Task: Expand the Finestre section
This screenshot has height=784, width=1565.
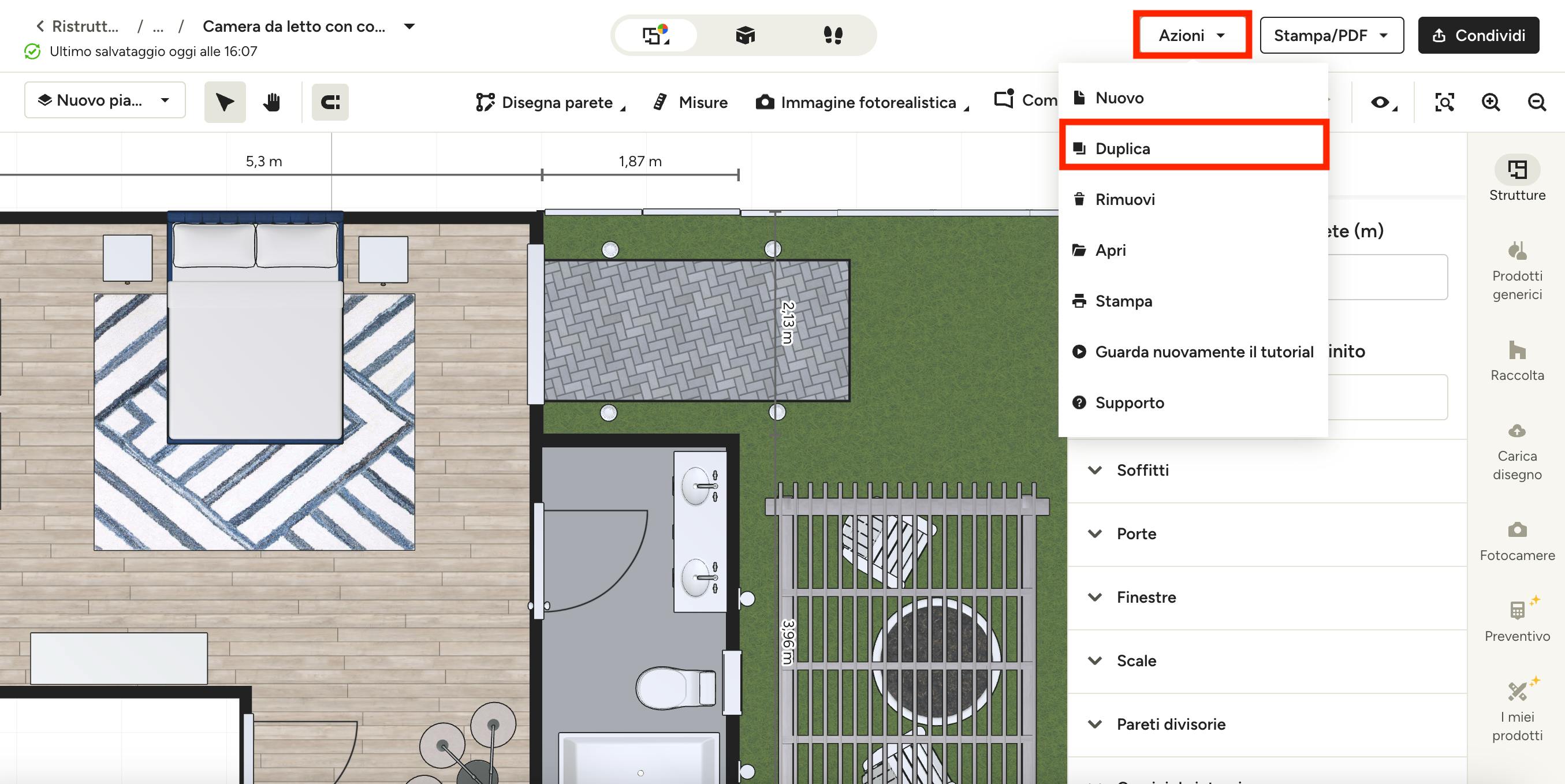Action: [x=1266, y=598]
